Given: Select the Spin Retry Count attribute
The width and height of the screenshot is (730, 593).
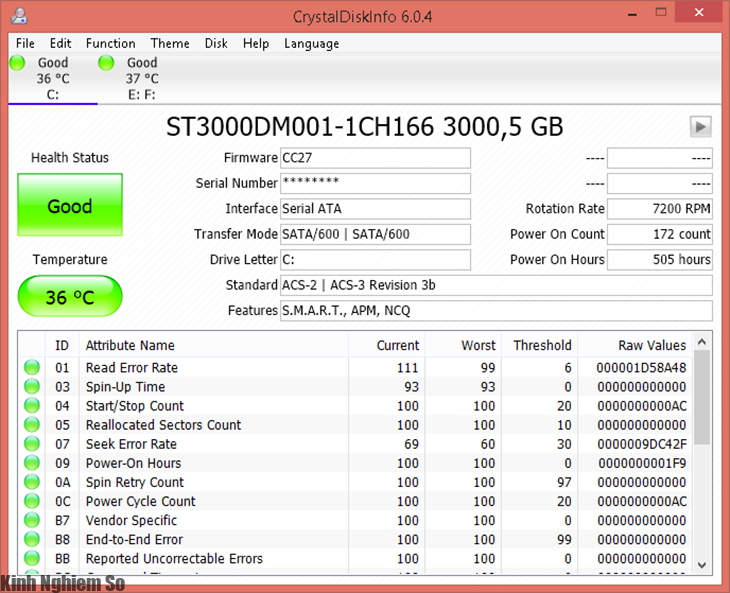Looking at the screenshot, I should [135, 482].
